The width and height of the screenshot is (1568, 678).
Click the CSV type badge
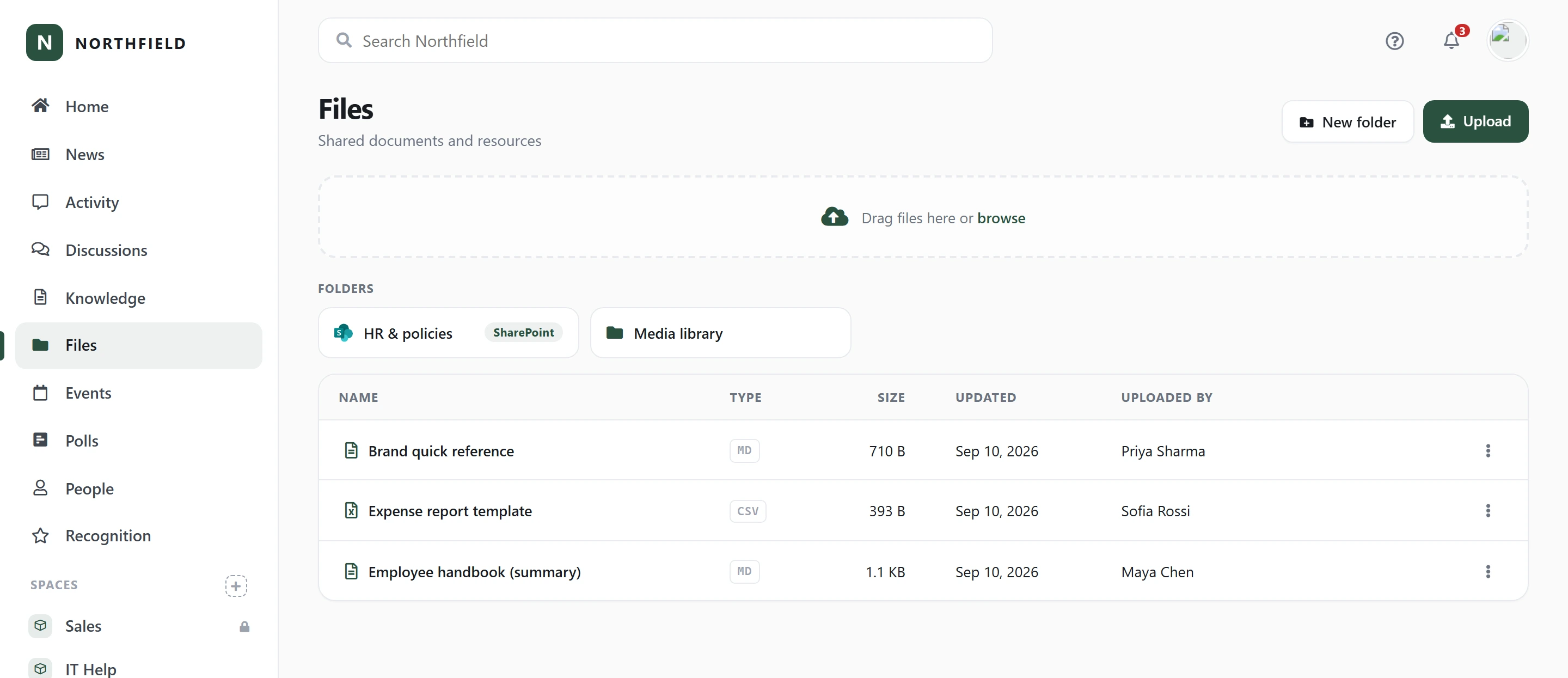pyautogui.click(x=748, y=511)
